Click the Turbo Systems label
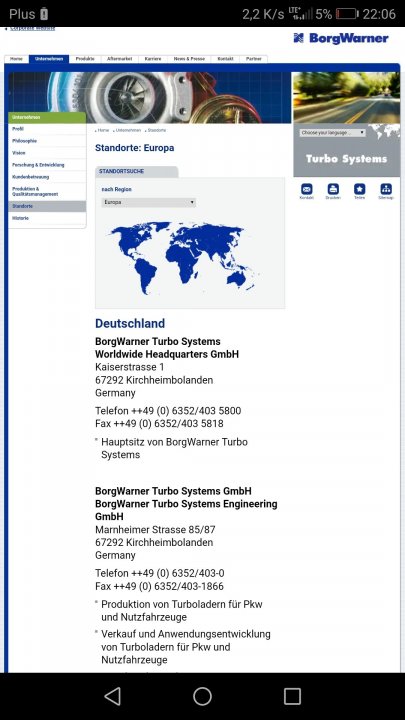The width and height of the screenshot is (405, 720). (x=347, y=159)
